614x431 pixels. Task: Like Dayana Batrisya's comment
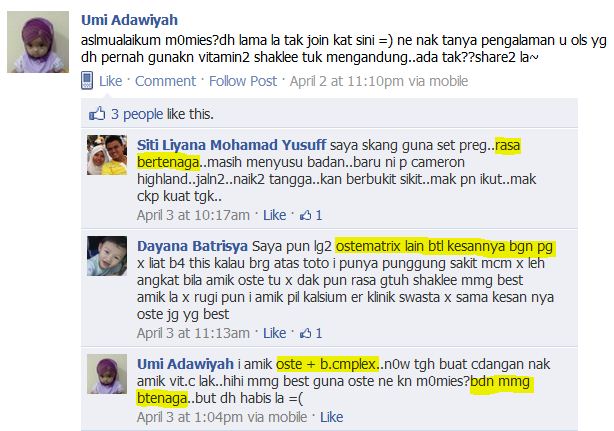pos(274,333)
